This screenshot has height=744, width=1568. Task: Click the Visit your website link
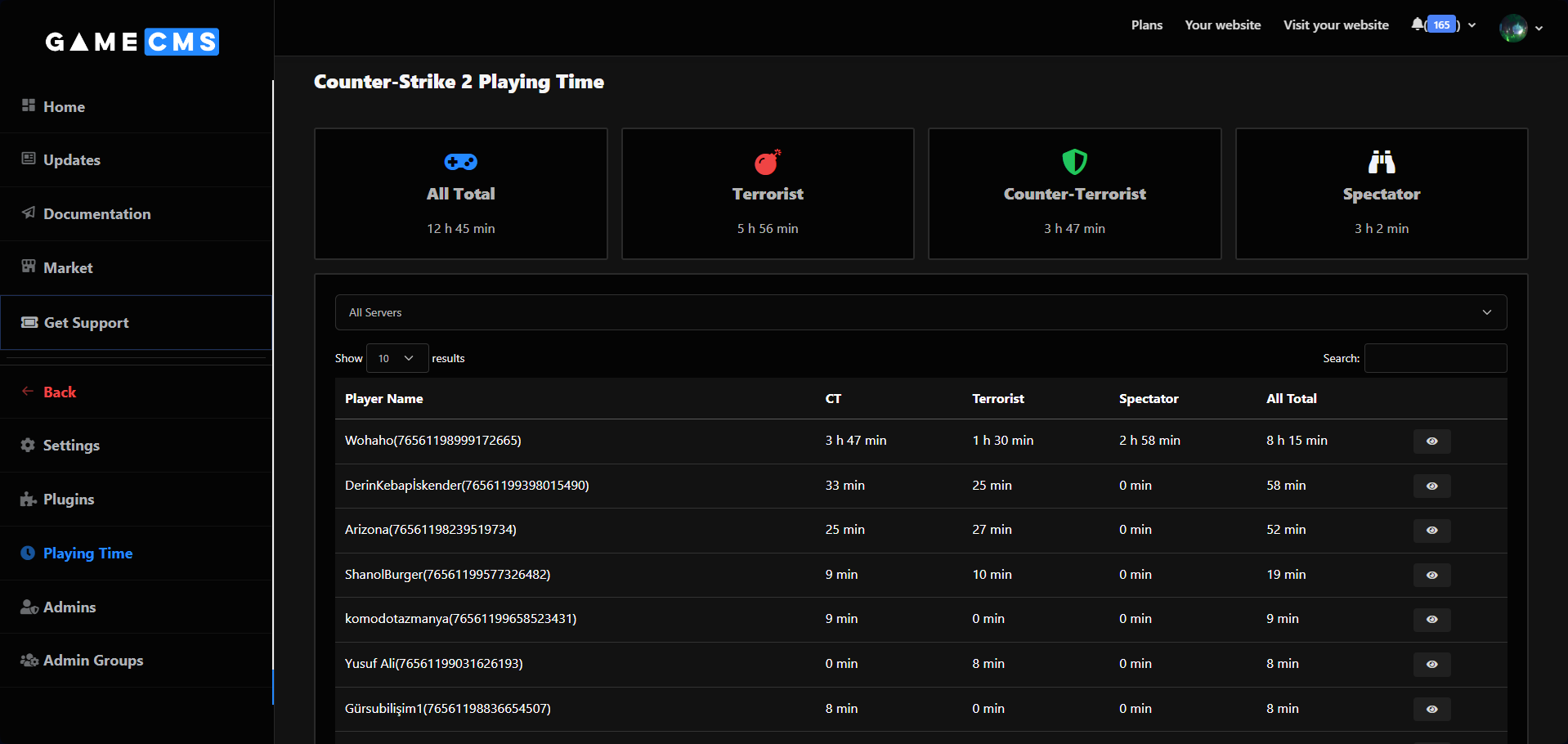click(1336, 25)
